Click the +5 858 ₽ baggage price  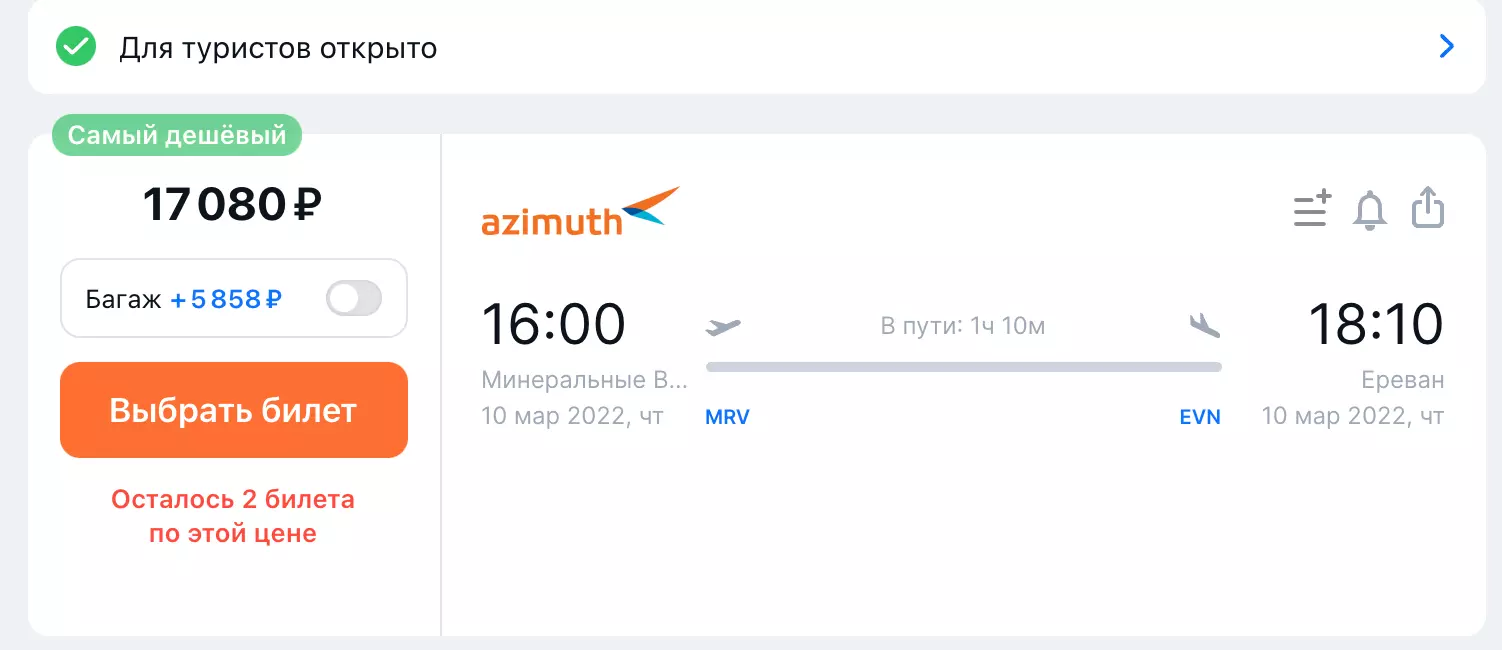point(225,299)
